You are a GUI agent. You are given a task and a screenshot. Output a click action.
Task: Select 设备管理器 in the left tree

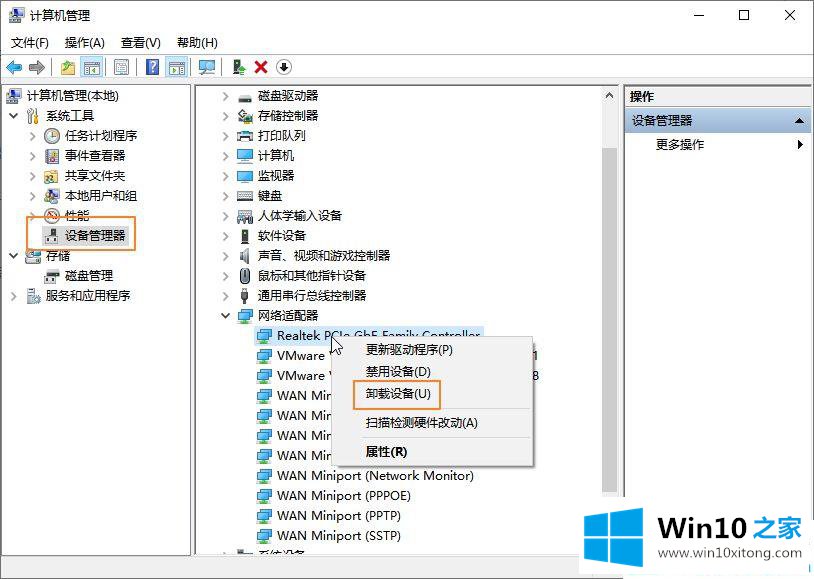[x=95, y=236]
